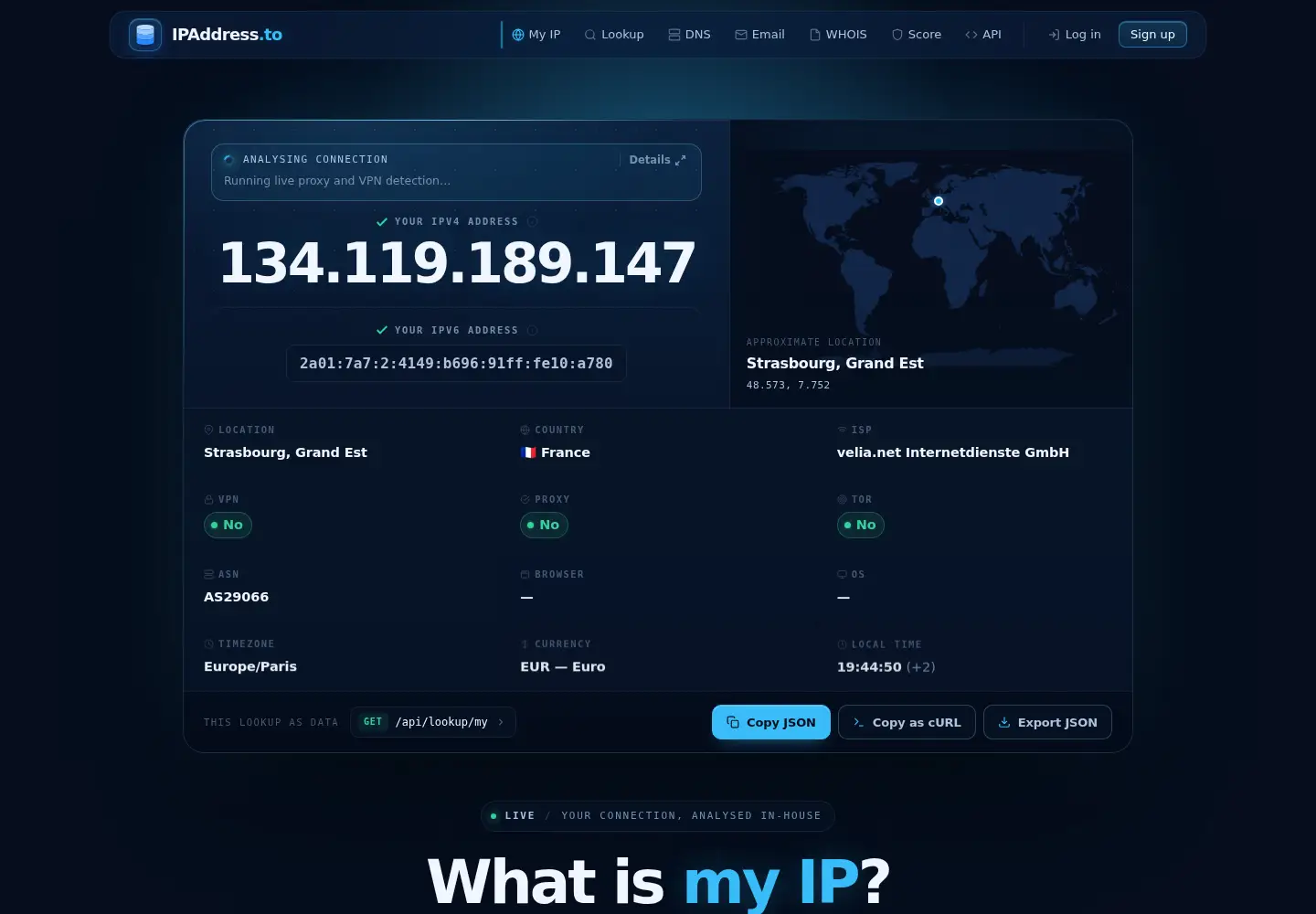The width and height of the screenshot is (1316, 914).
Task: Click the IPAddress.to database logo icon
Action: (145, 35)
